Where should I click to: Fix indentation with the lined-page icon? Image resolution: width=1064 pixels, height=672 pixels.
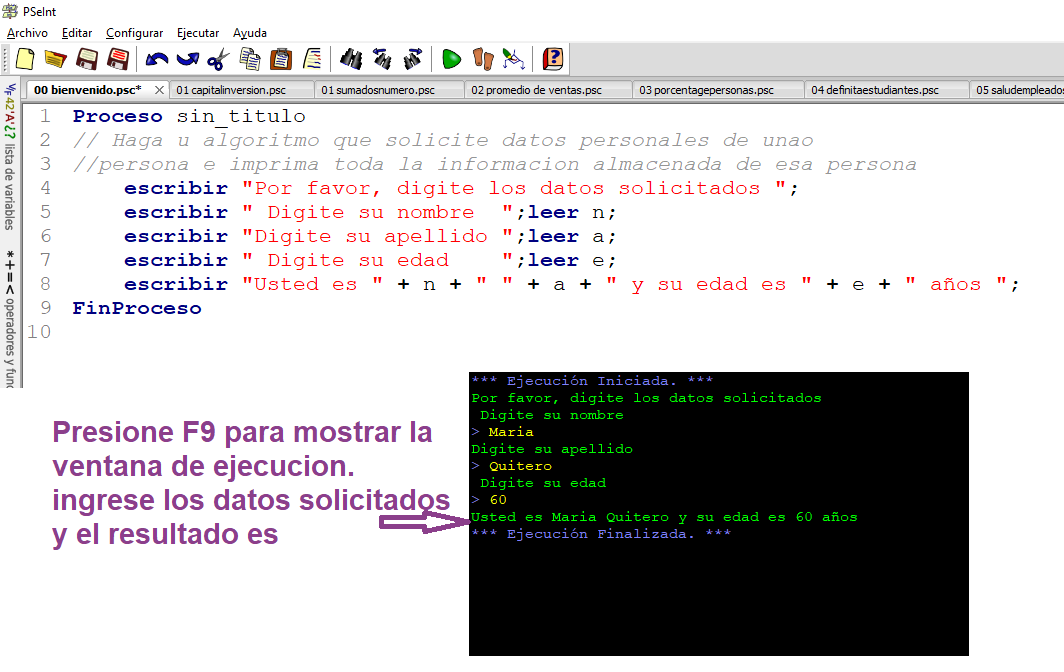pos(312,59)
